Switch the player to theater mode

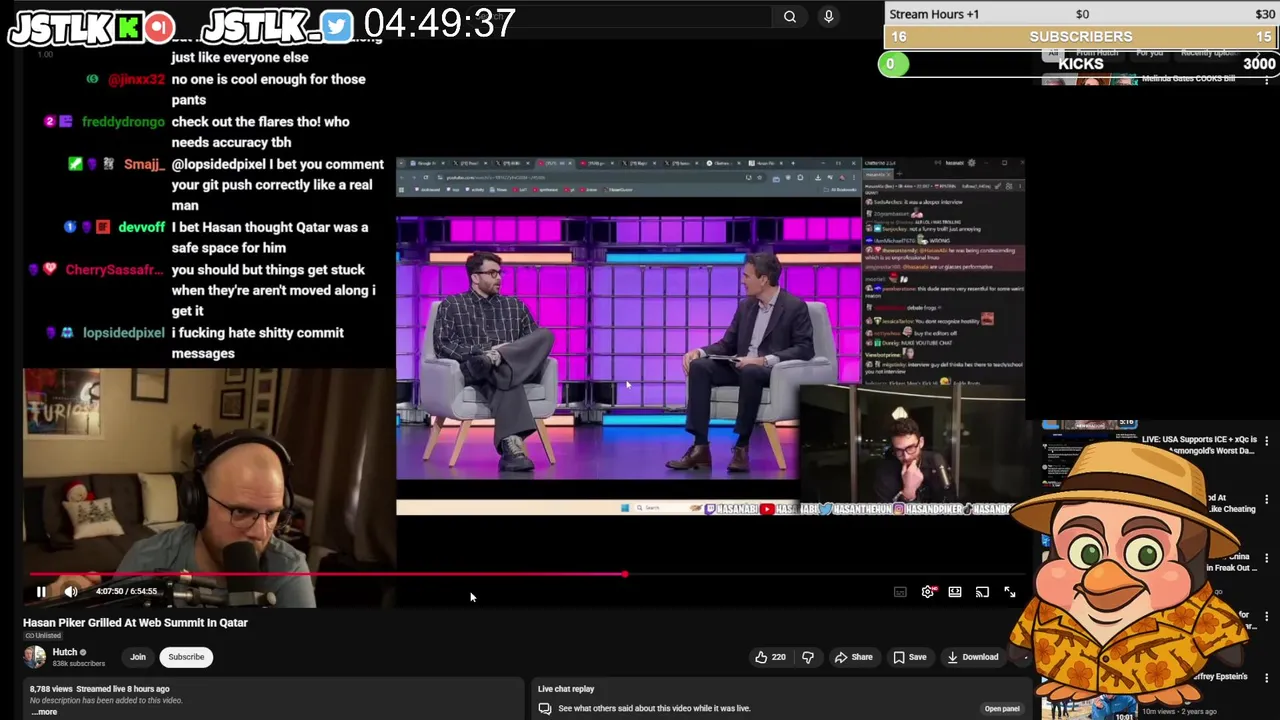coord(955,592)
